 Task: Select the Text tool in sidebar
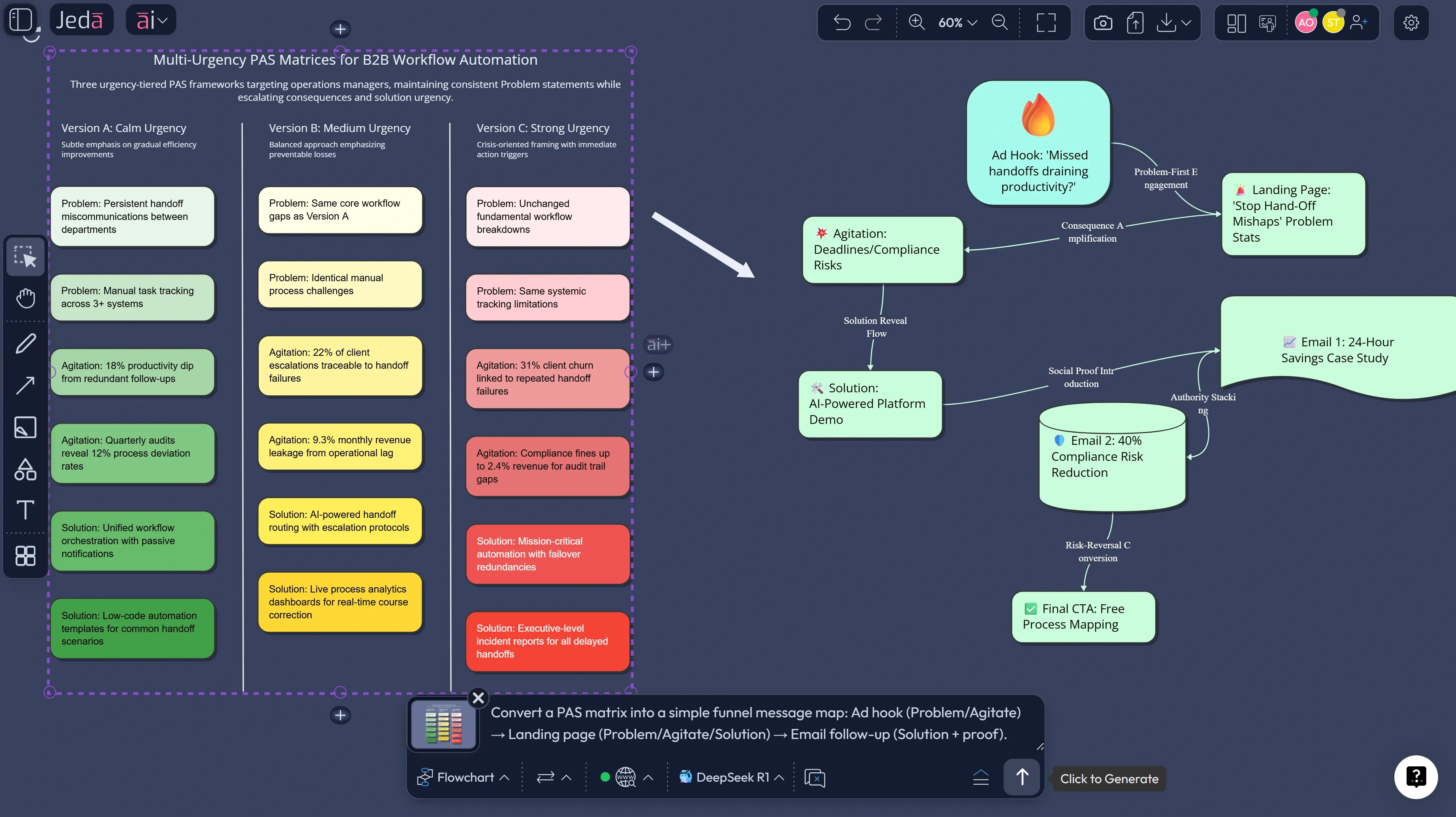tap(25, 510)
